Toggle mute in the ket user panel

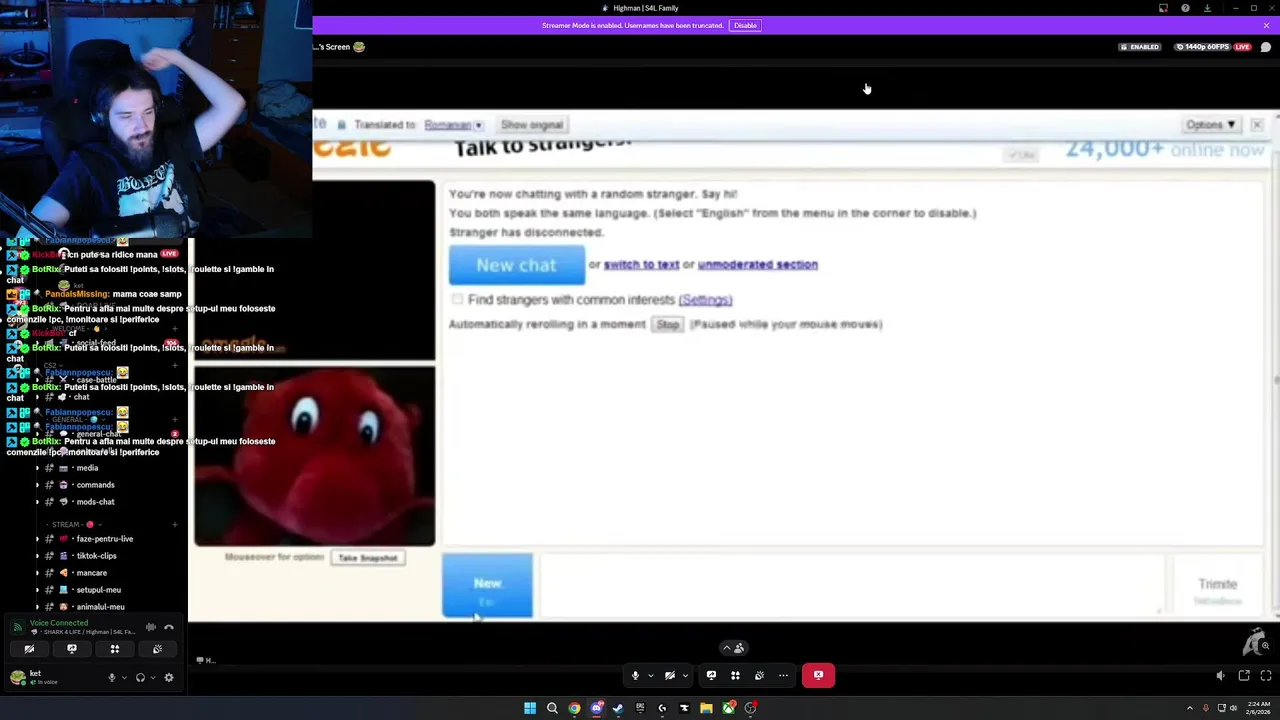tap(112, 677)
